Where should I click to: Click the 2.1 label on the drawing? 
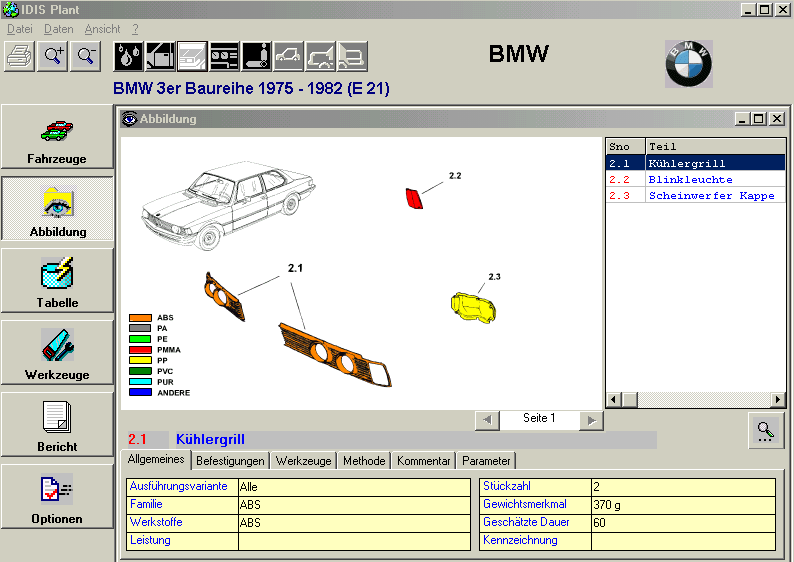295,268
